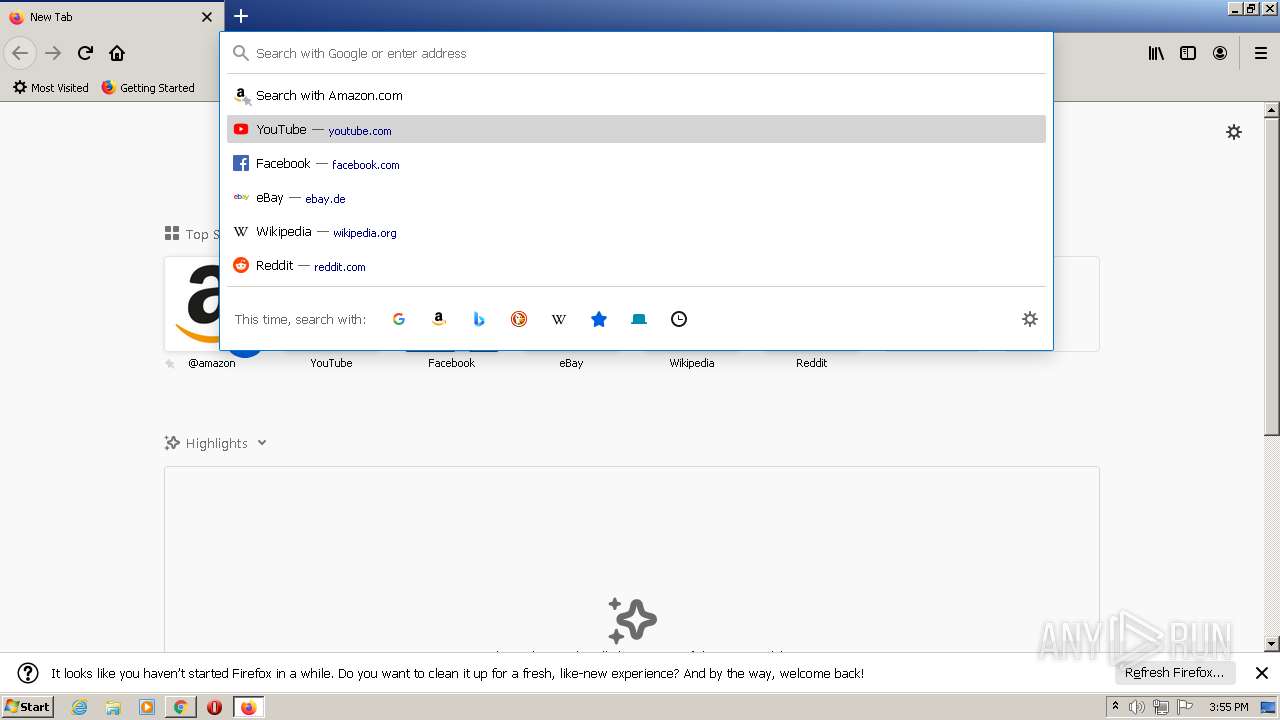Search this time with Google
Image resolution: width=1280 pixels, height=720 pixels.
click(x=399, y=319)
